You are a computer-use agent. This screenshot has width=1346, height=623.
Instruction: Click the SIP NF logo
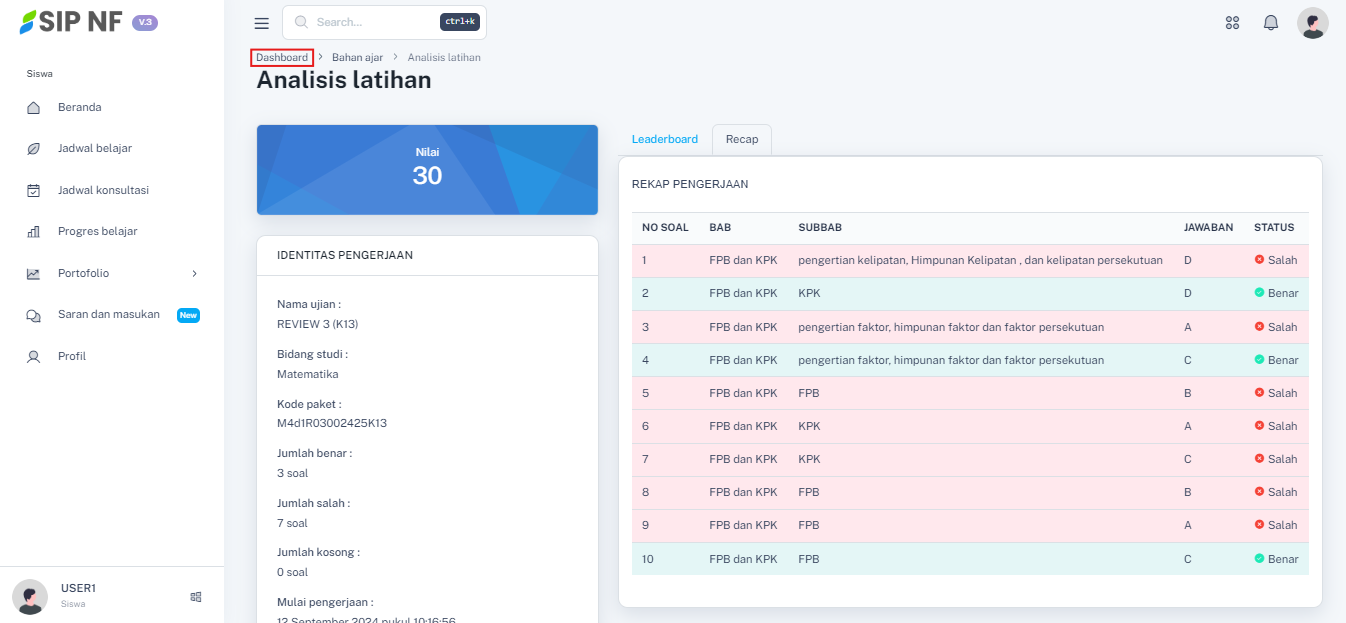point(72,22)
